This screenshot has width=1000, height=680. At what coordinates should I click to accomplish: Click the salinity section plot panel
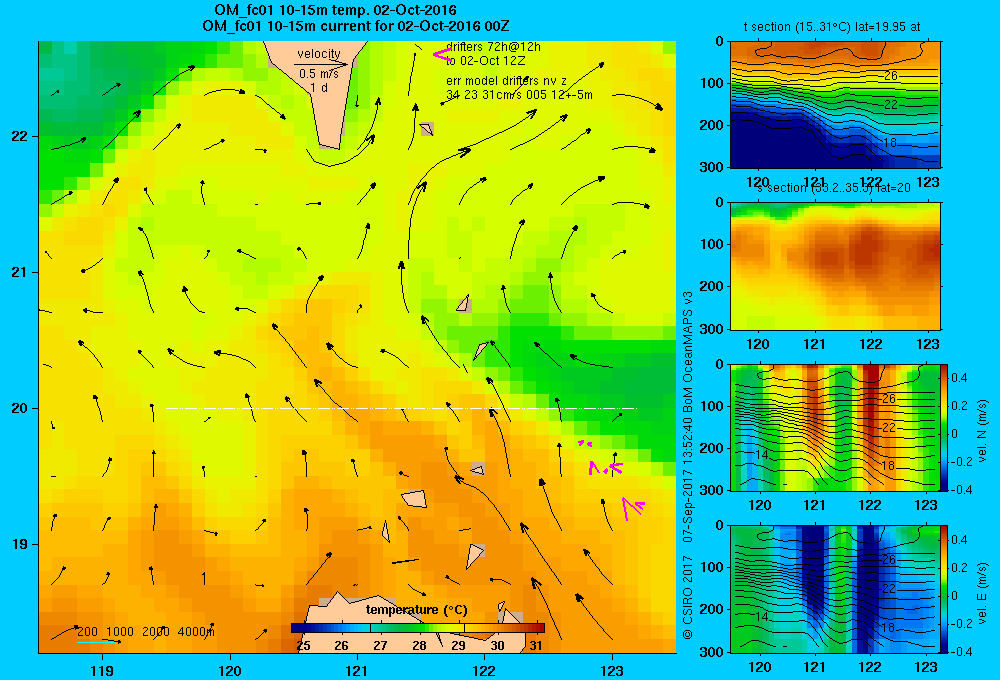click(835, 266)
